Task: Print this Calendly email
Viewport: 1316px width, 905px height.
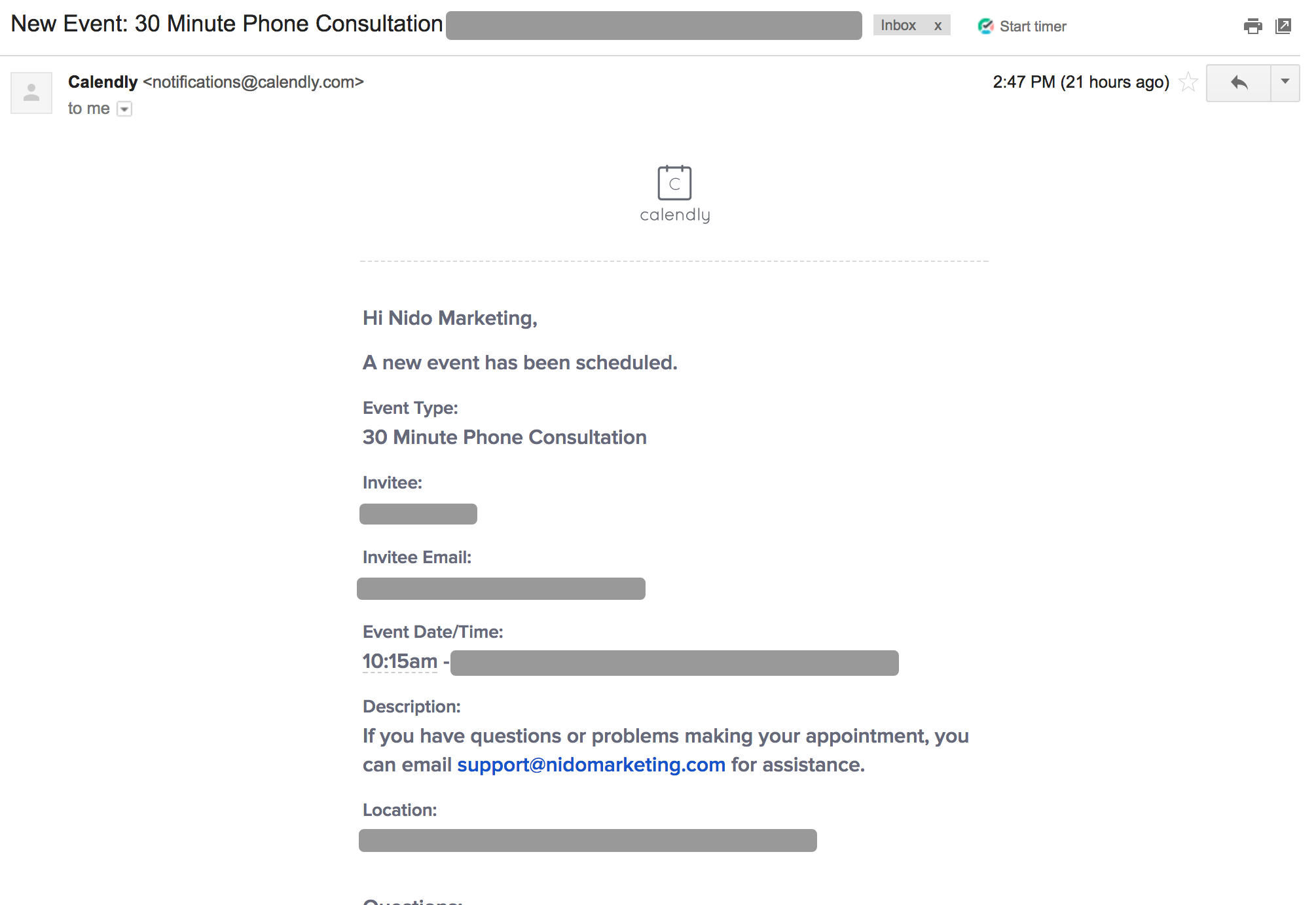Action: coord(1252,26)
